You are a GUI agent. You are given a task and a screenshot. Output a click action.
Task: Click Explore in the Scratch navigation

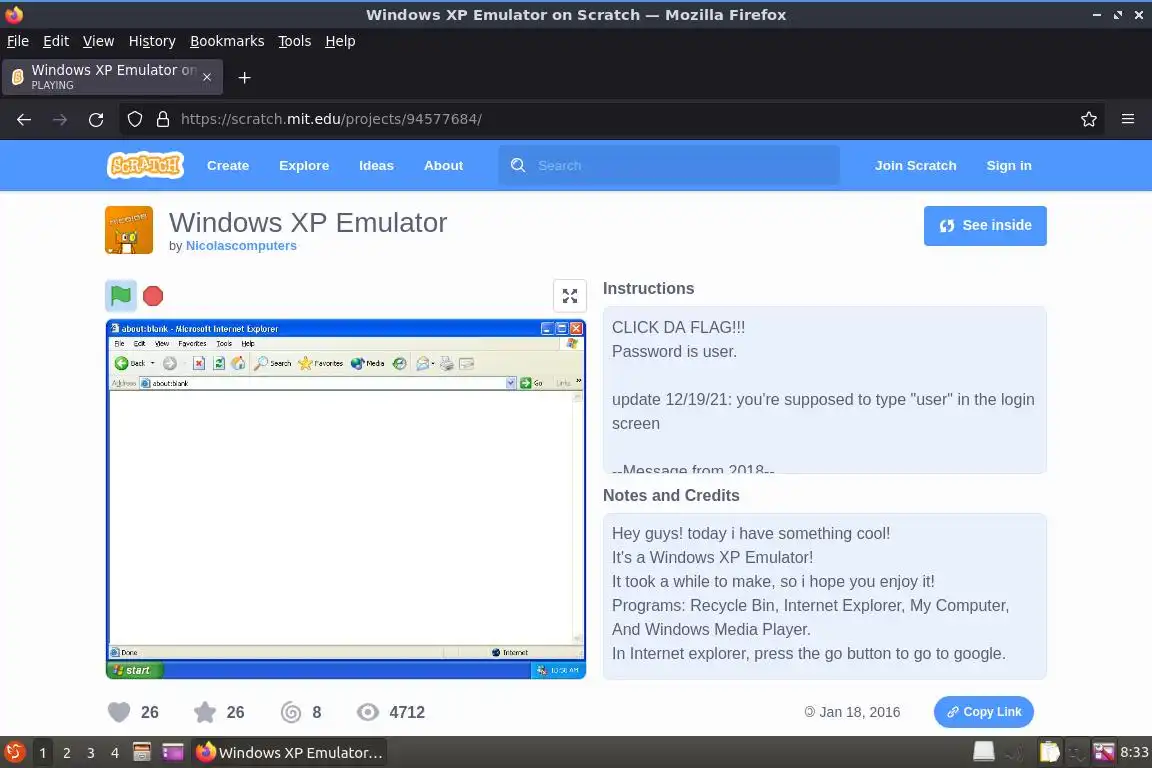[x=304, y=165]
